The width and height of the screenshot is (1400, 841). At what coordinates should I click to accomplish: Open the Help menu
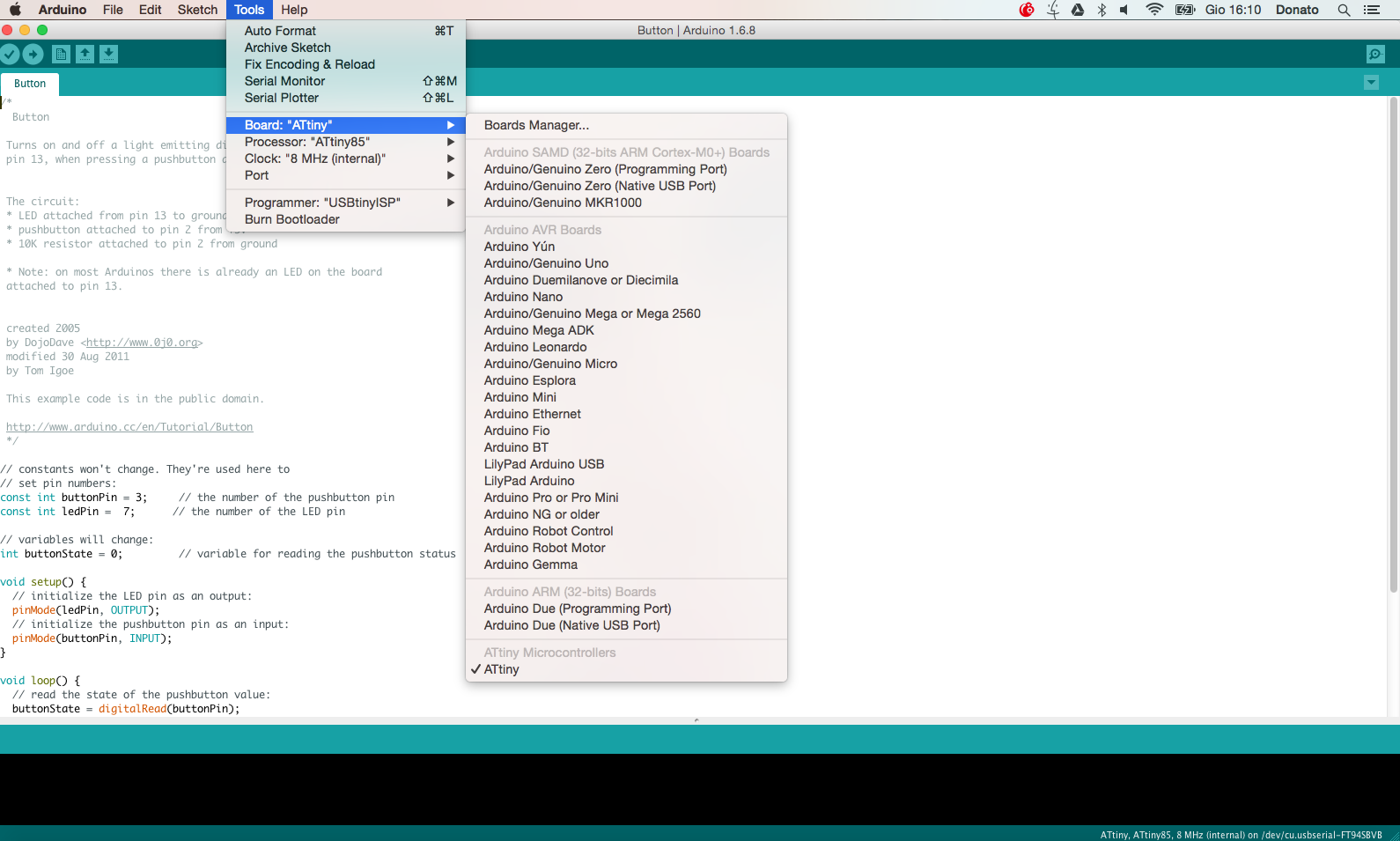294,10
